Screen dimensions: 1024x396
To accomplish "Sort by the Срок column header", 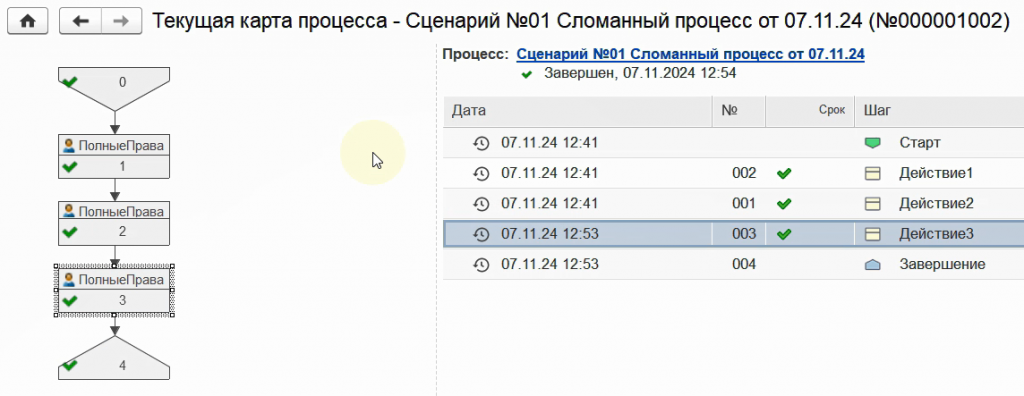I will click(x=810, y=111).
